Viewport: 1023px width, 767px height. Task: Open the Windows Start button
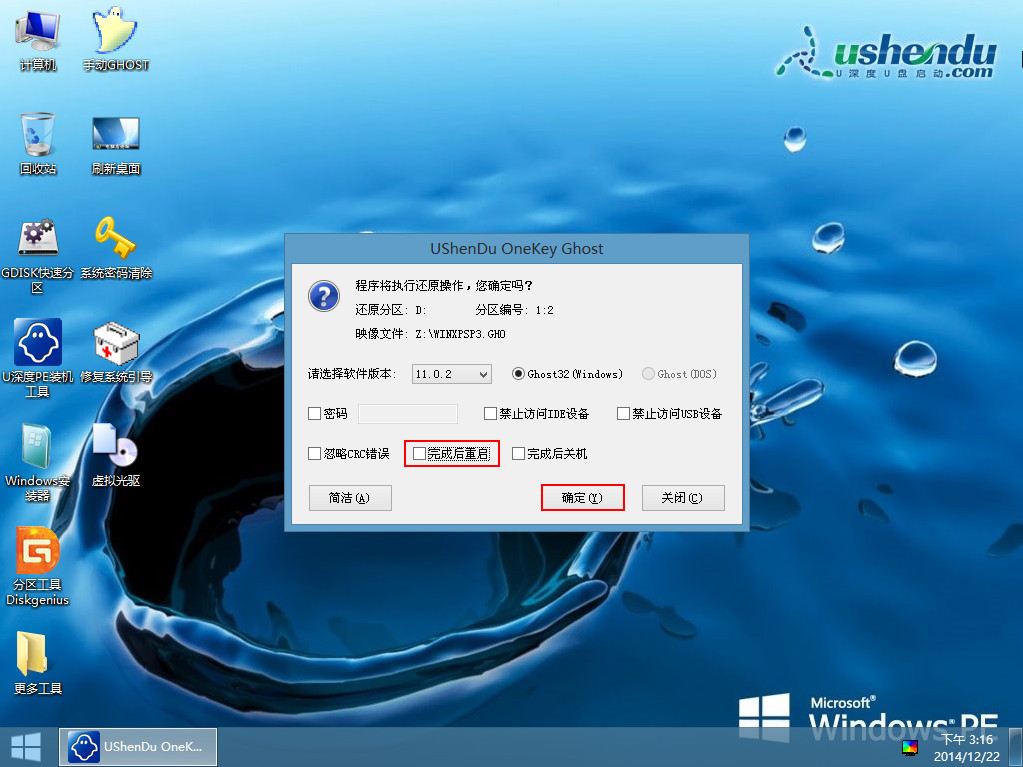pyautogui.click(x=26, y=747)
